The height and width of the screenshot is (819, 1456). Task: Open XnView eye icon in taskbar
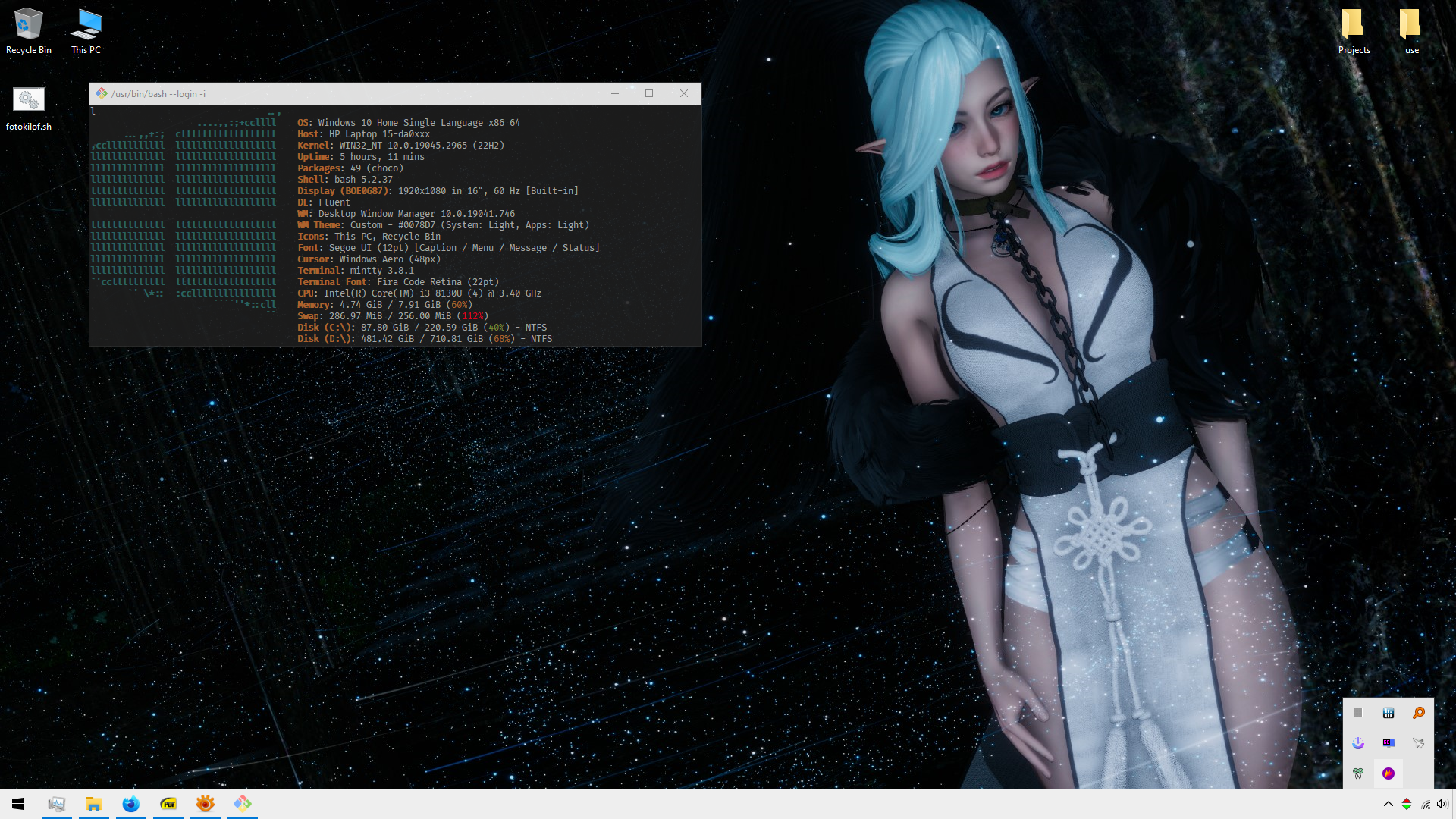click(x=206, y=804)
